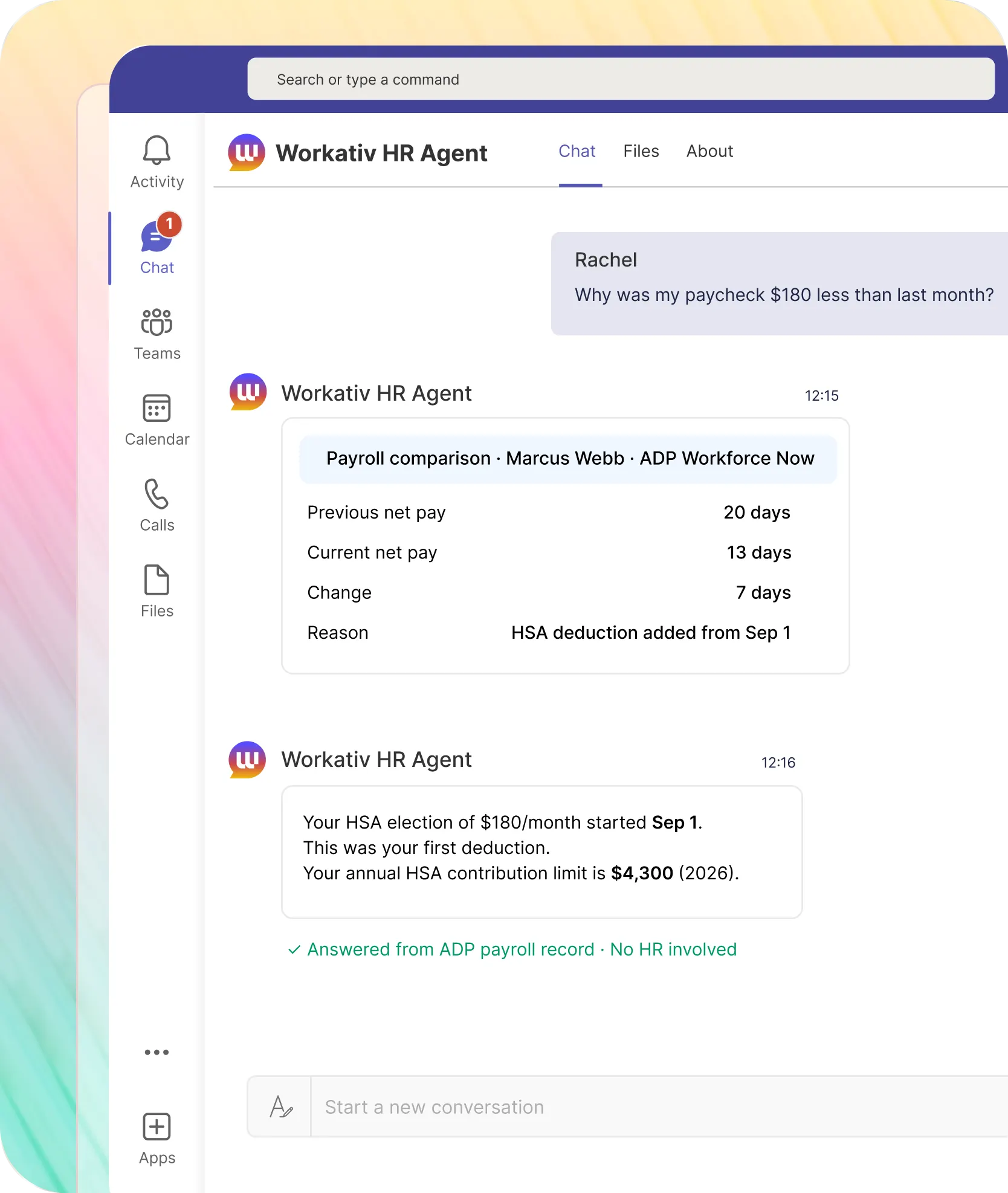Click the HSA election explanation message
The height and width of the screenshot is (1193, 1008).
[542, 852]
